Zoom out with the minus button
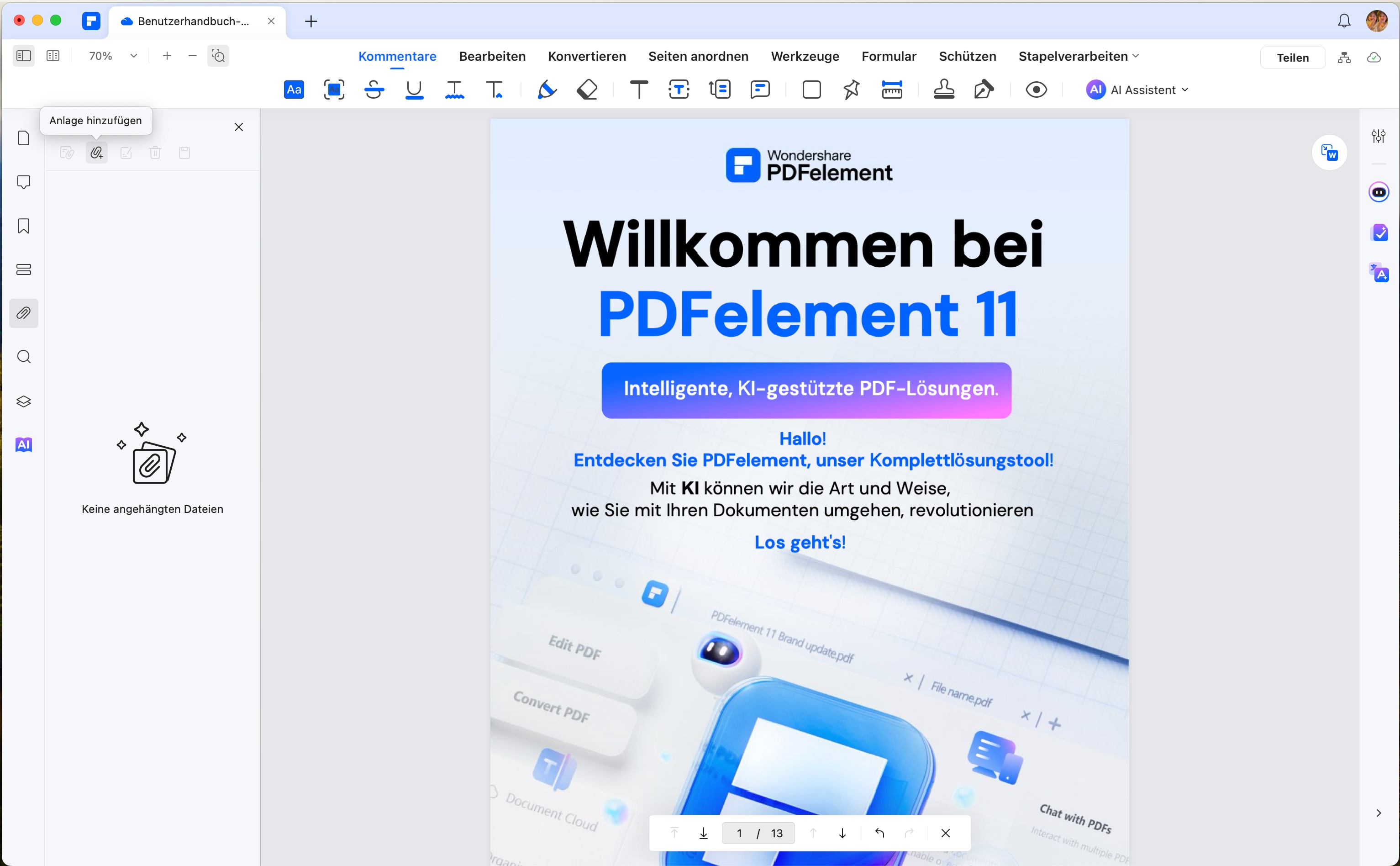Screen dimensions: 1400x866 [192, 56]
